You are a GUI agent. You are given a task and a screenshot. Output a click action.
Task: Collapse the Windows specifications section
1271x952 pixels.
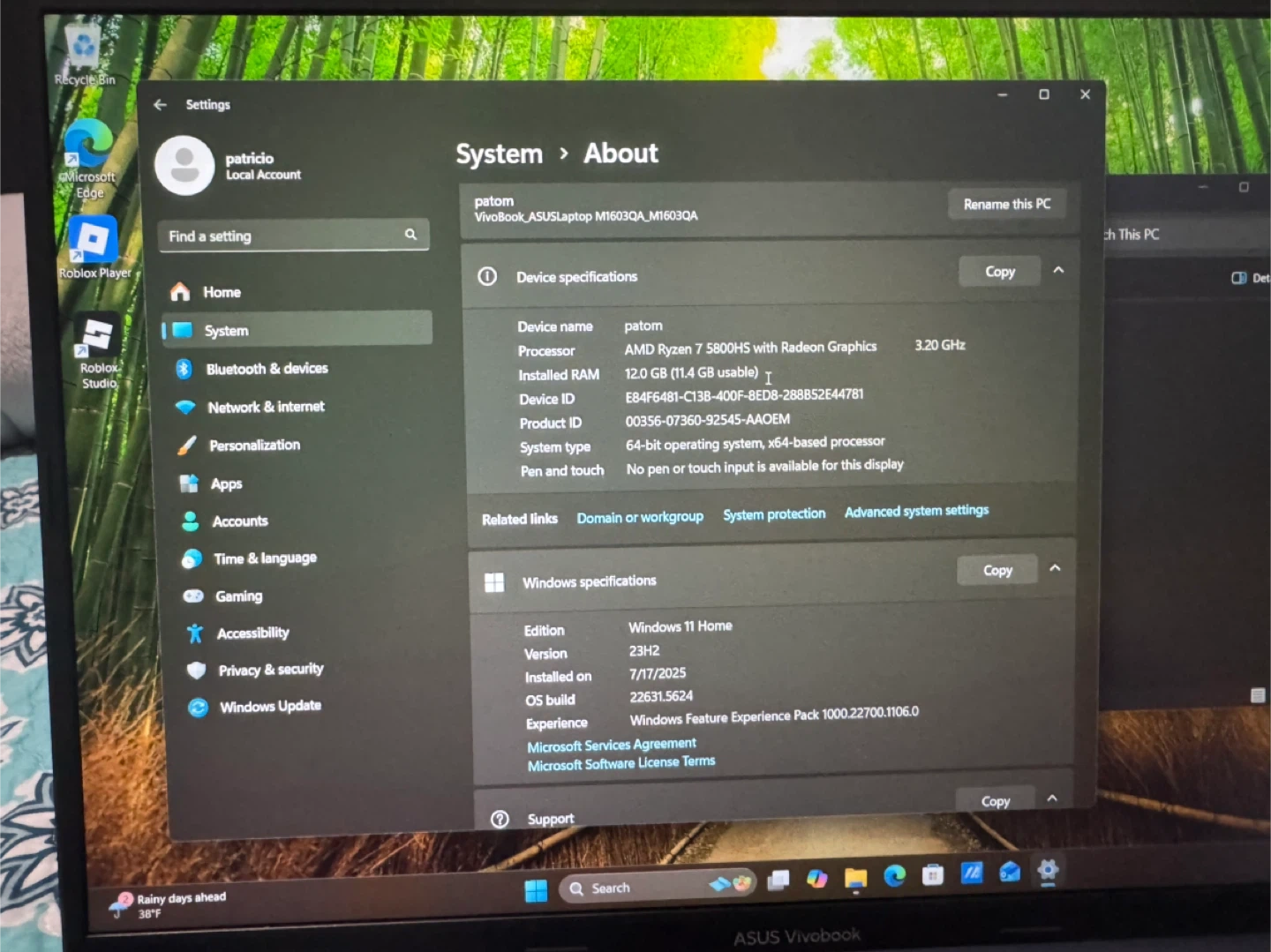coord(1055,568)
